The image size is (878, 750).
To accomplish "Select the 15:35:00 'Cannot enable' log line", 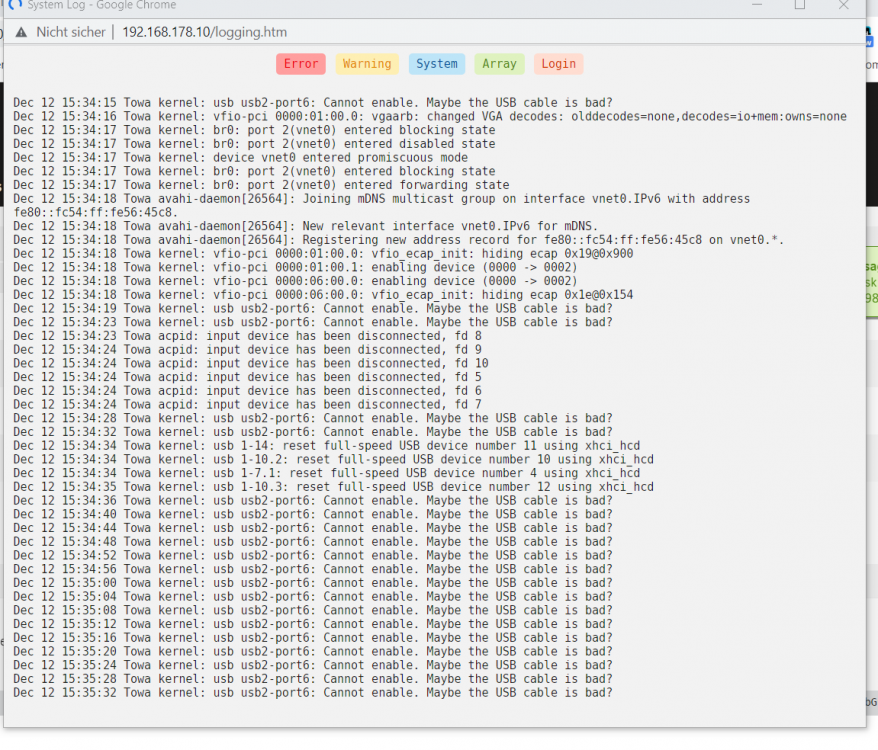I will tap(313, 583).
